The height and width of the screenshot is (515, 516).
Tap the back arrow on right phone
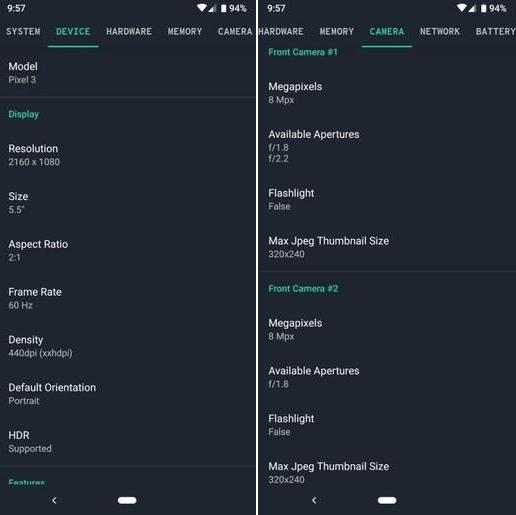tap(314, 500)
